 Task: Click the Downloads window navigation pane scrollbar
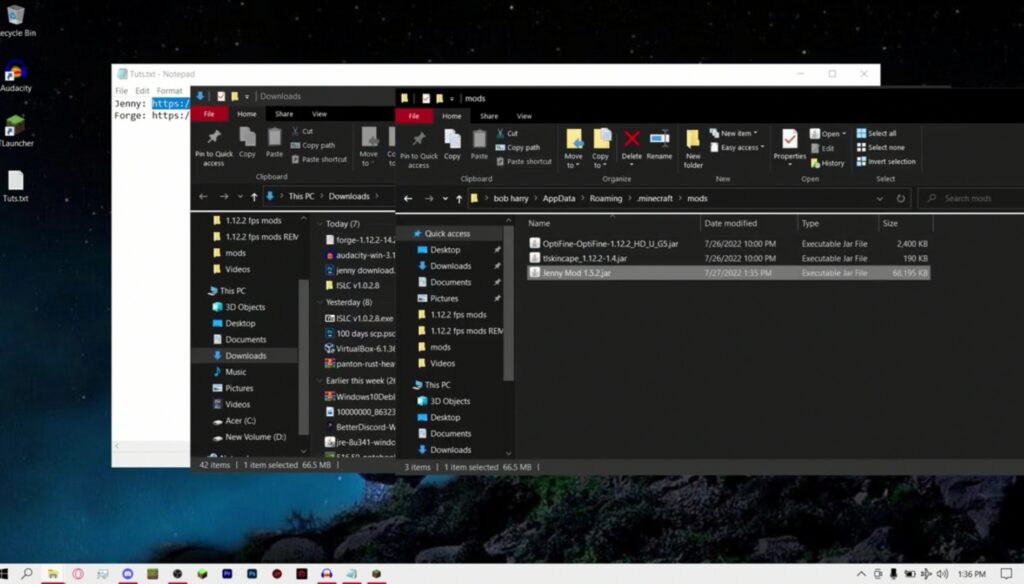(303, 356)
